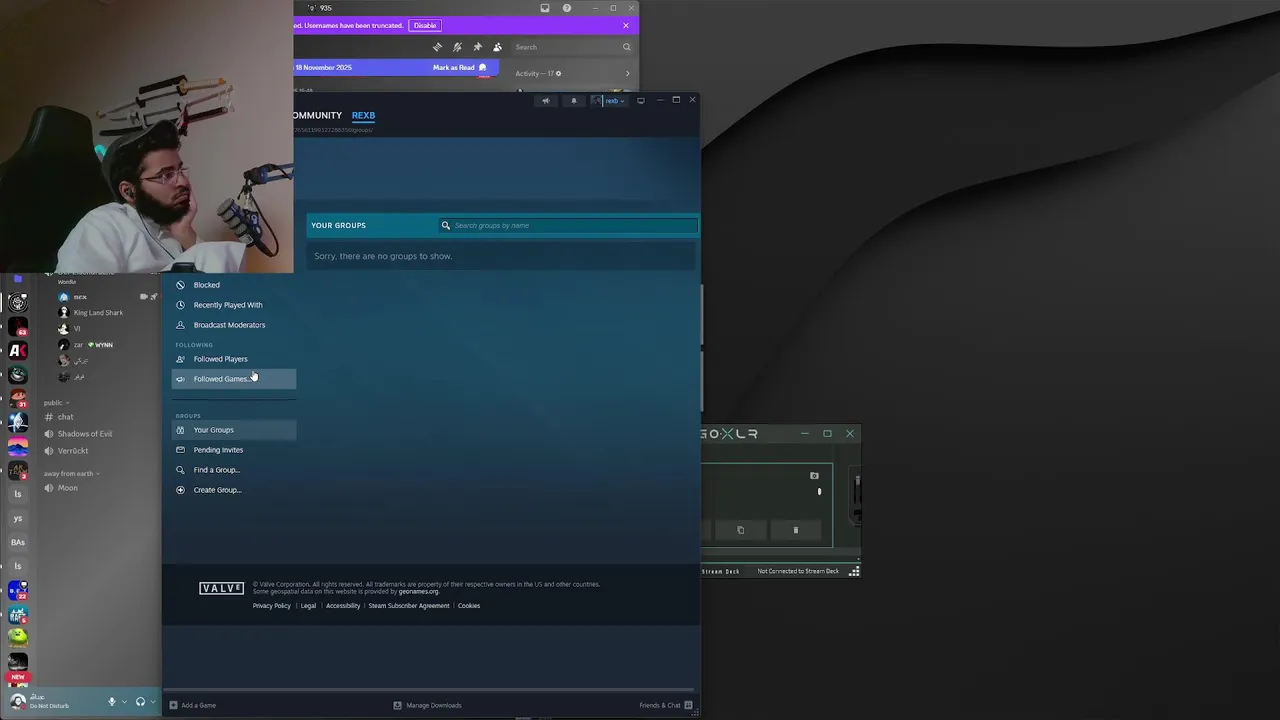Screen dimensions: 1280x720
Task: Open Followed Players in sidebar
Action: [233, 359]
